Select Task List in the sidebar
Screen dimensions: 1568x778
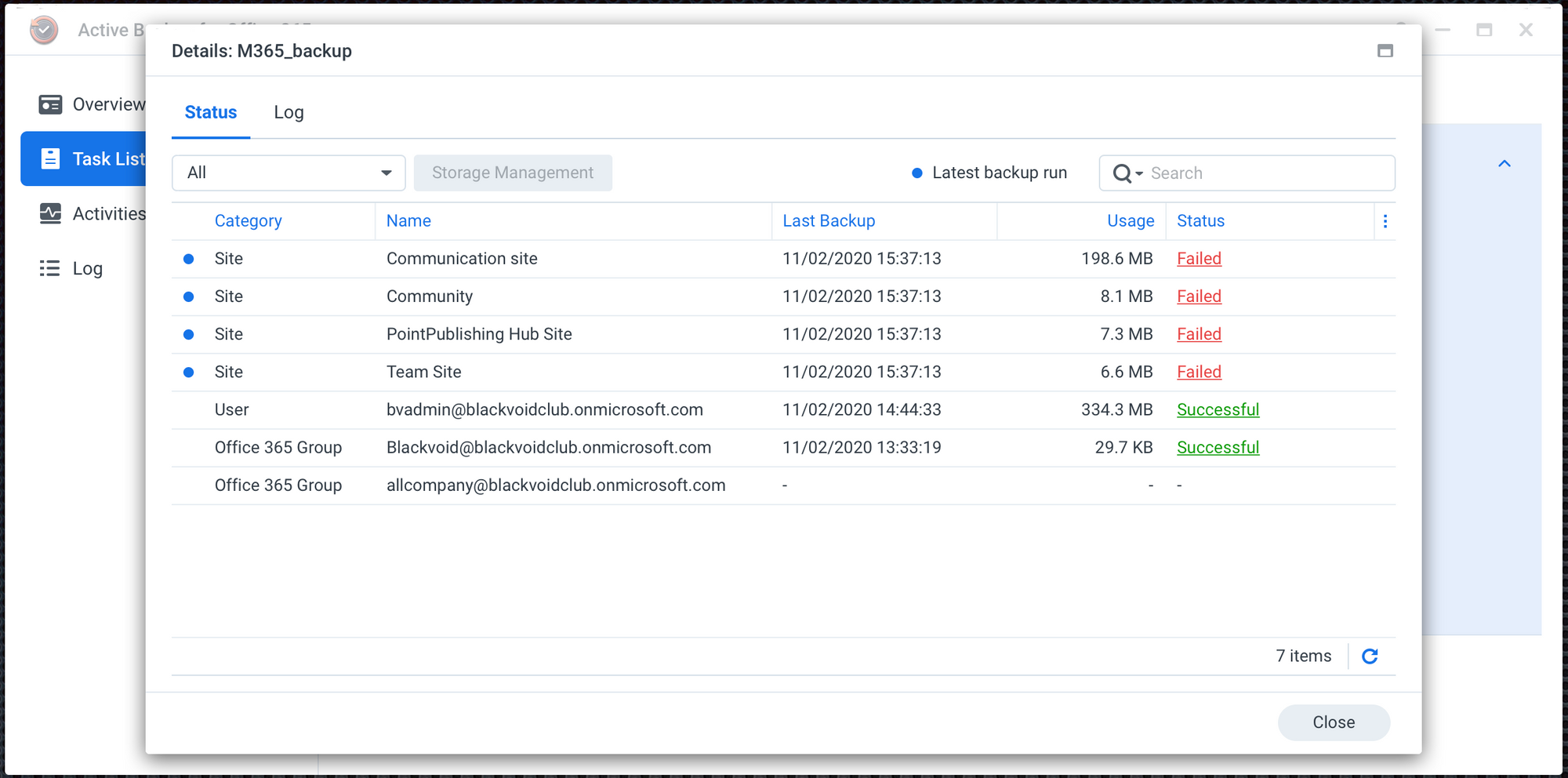(84, 158)
